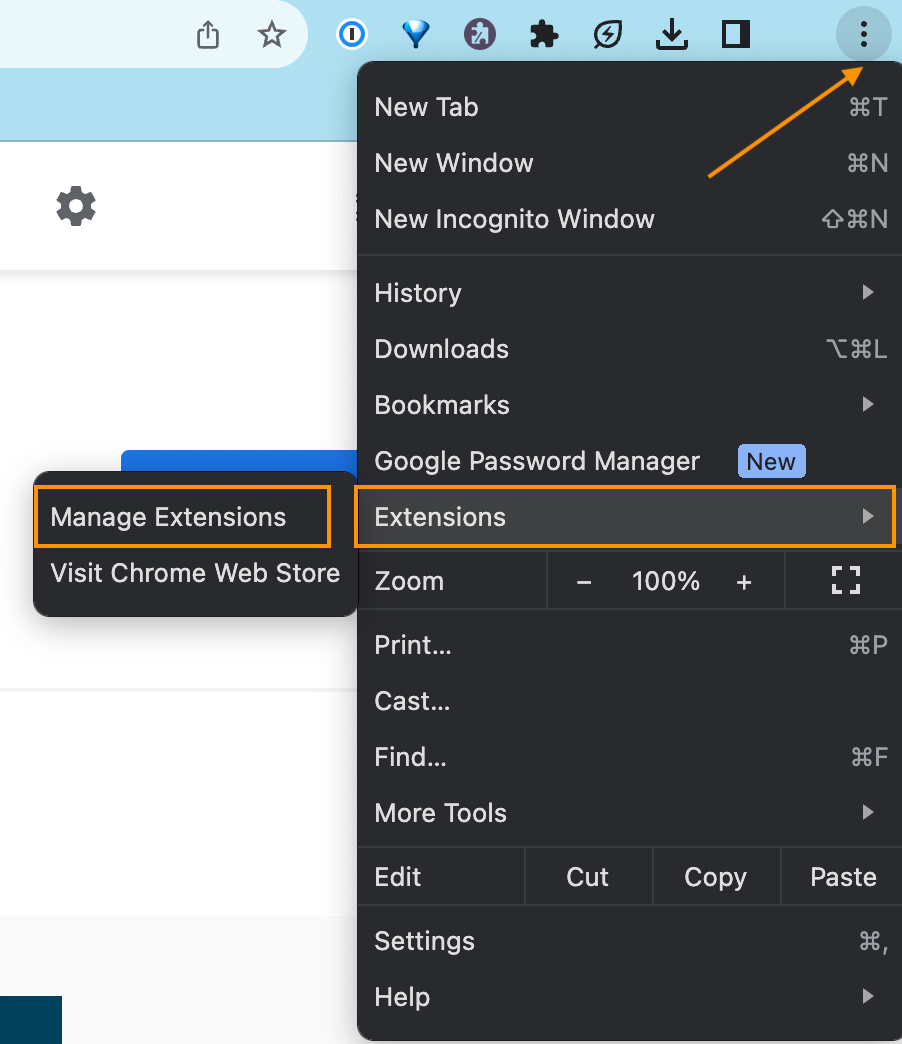Viewport: 902px width, 1044px height.
Task: Open Downloads from the menu
Action: tap(630, 349)
